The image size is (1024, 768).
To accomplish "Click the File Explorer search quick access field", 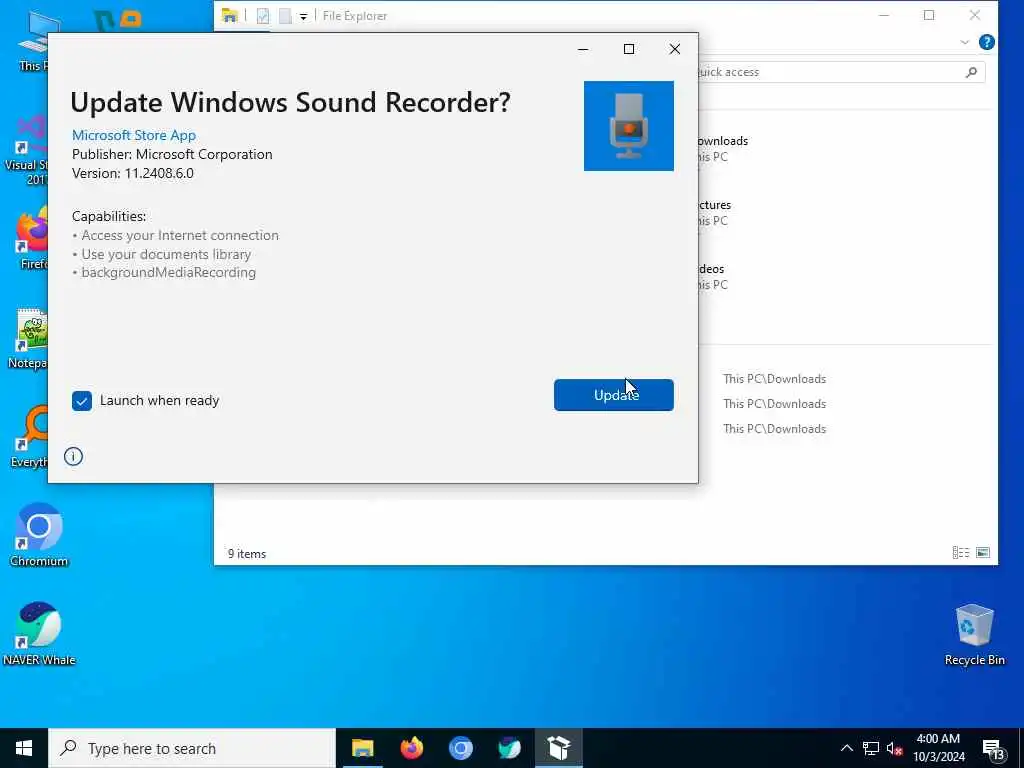I will click(x=839, y=72).
